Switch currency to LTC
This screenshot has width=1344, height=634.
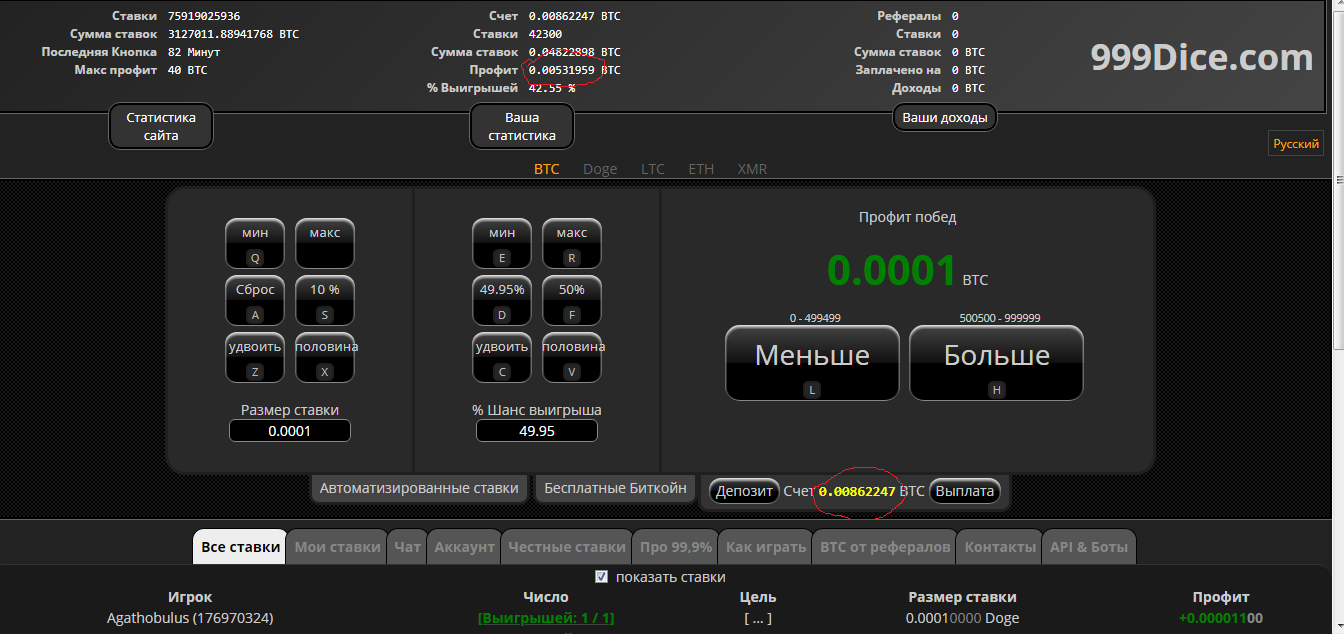(653, 169)
